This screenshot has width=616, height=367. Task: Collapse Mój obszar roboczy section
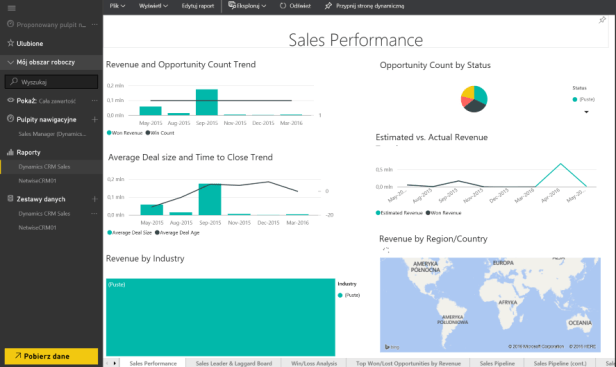[11, 62]
